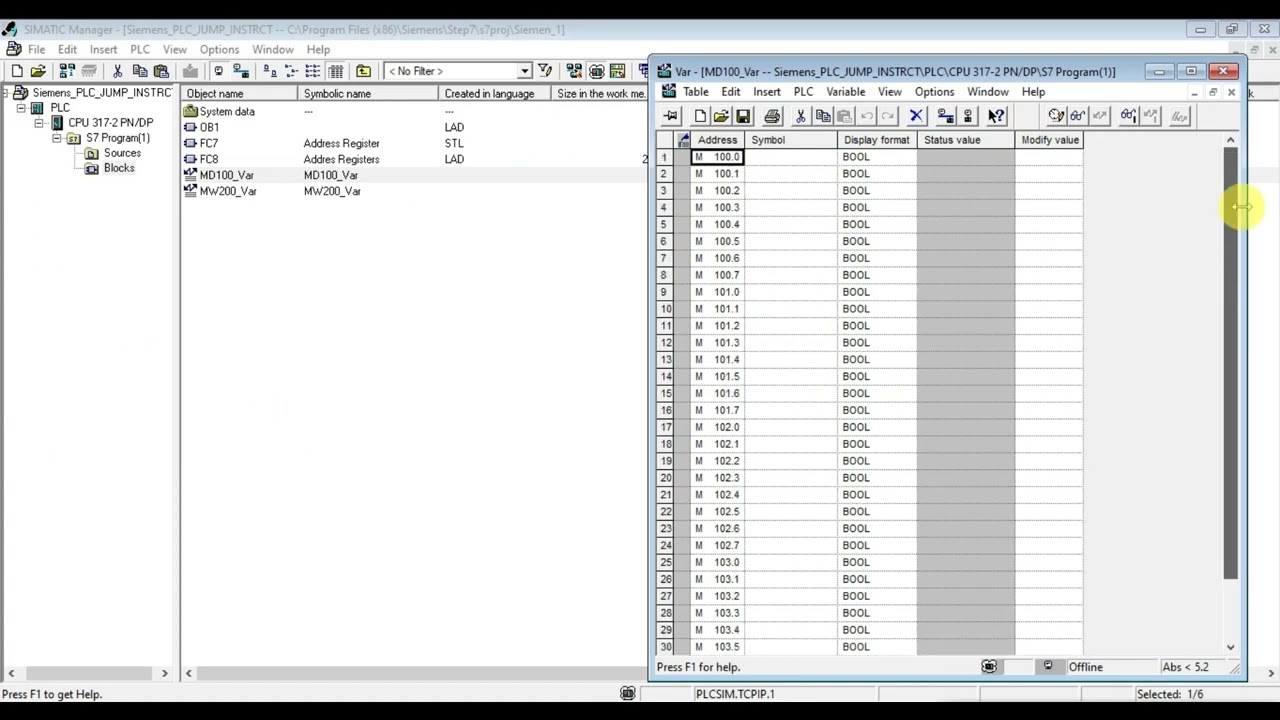
Task: Click Download icon in SIMATIC Manager toolbar
Action: [x=190, y=71]
